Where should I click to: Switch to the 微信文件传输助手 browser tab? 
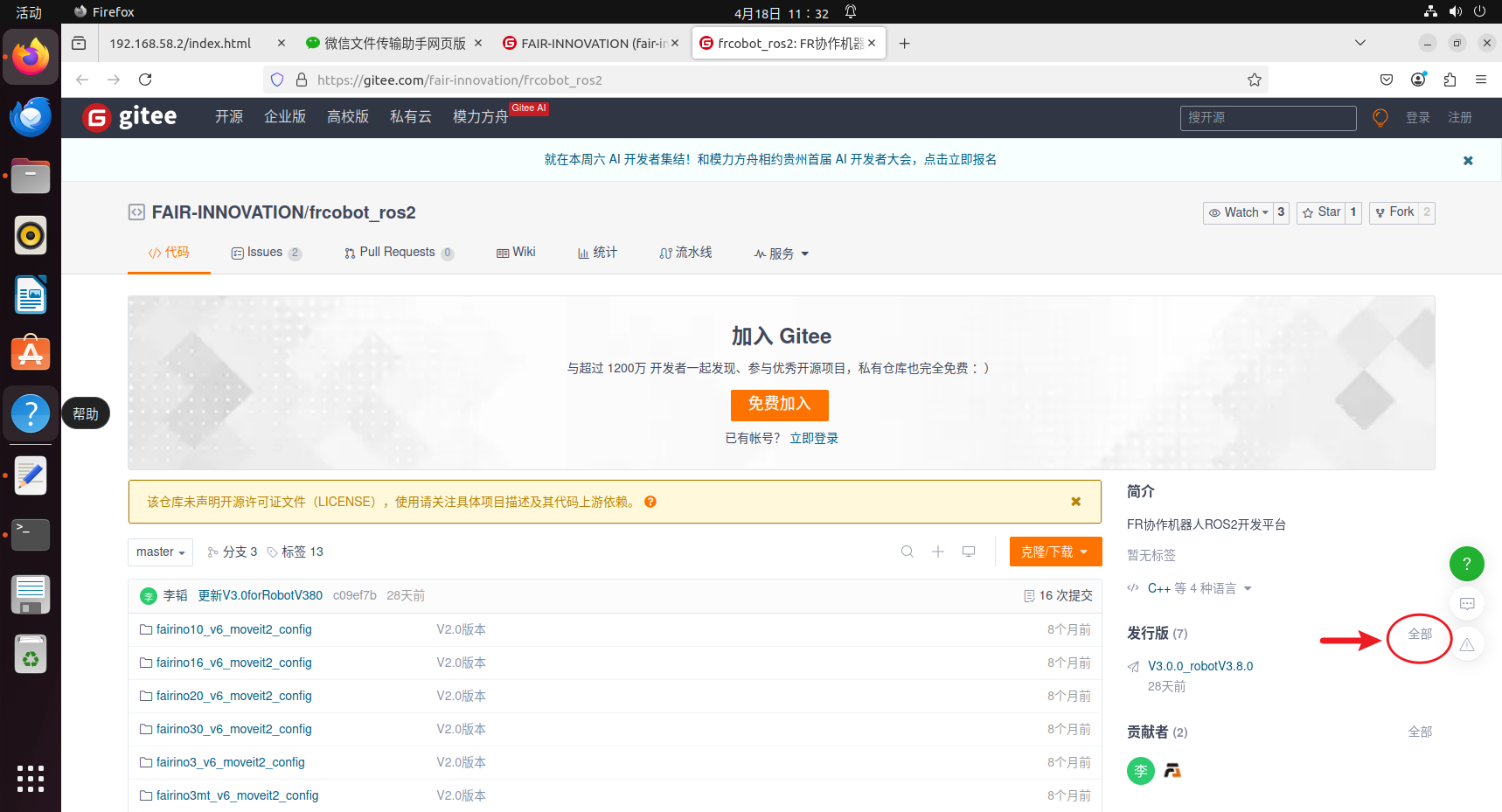coord(393,43)
